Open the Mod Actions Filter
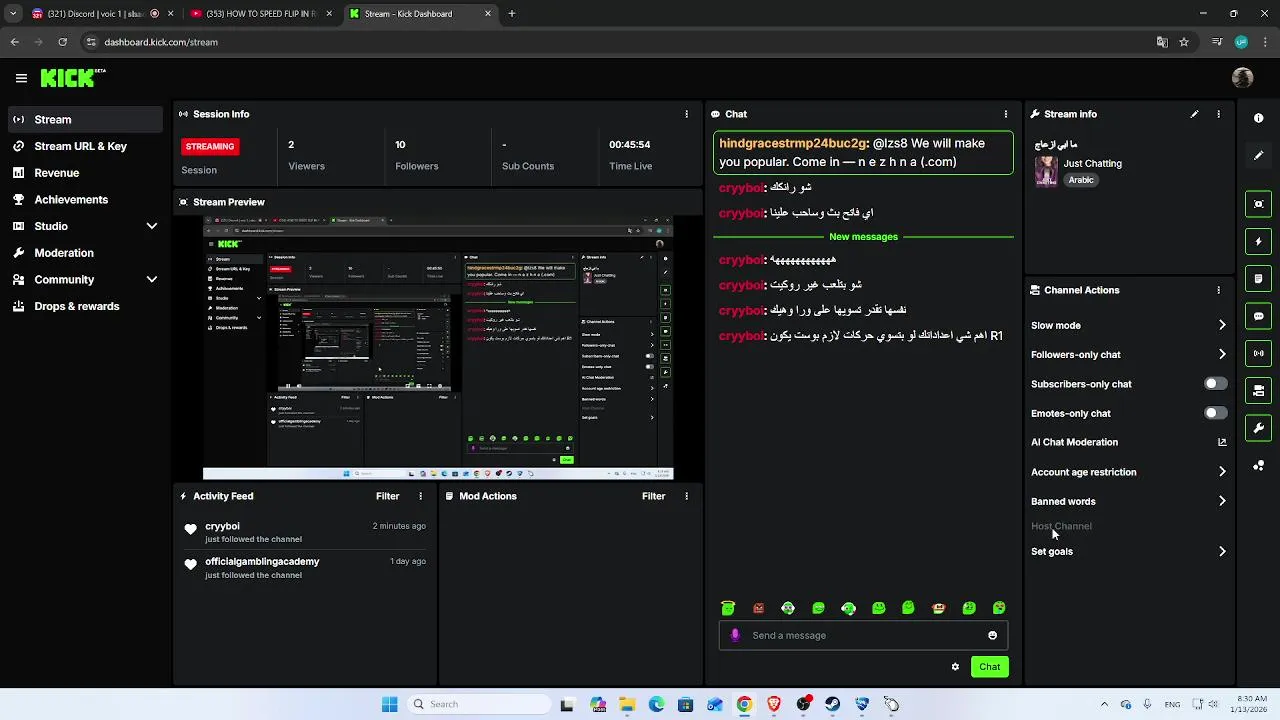1280x720 pixels. [x=653, y=496]
